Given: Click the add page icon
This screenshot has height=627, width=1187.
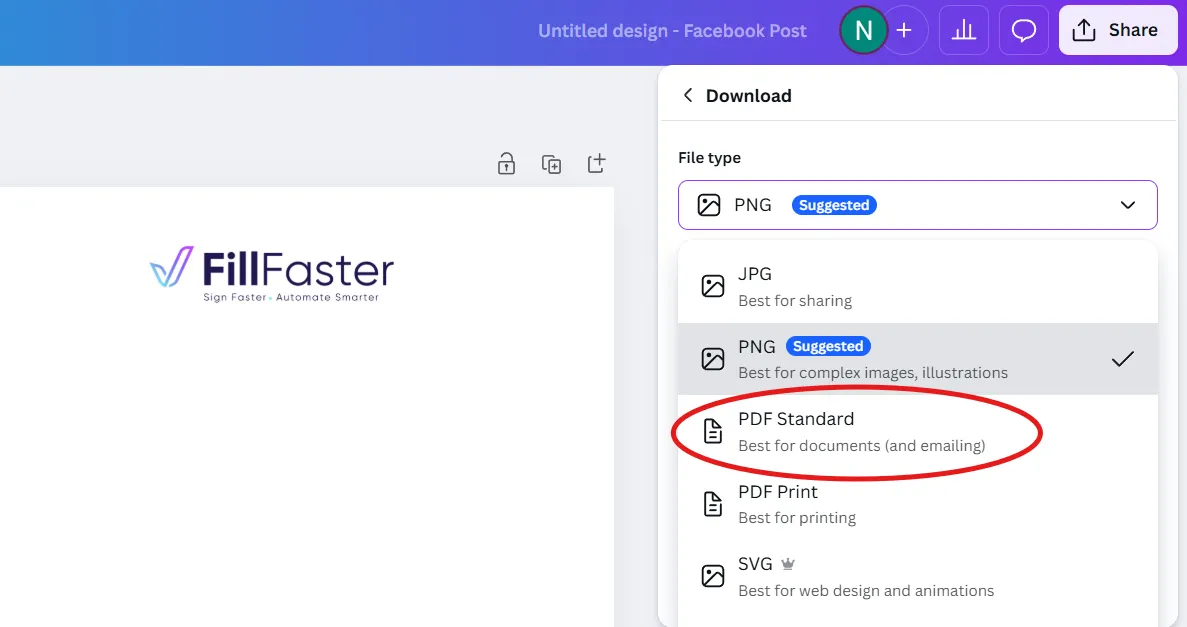Looking at the screenshot, I should (596, 163).
